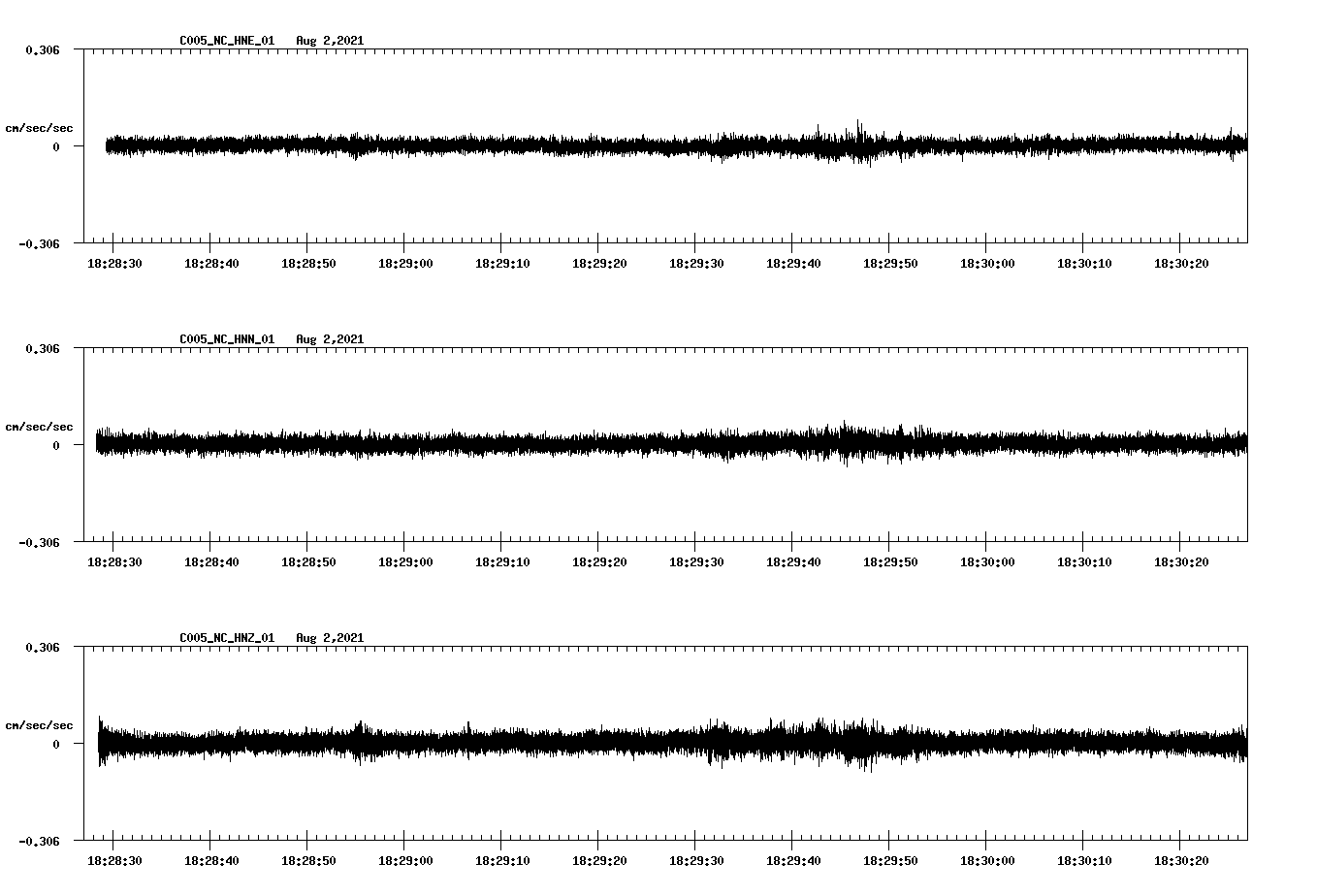Click the -0.306 lower axis value on HNE plot
Screen dimensions: 1317x896
pyautogui.click(x=39, y=243)
